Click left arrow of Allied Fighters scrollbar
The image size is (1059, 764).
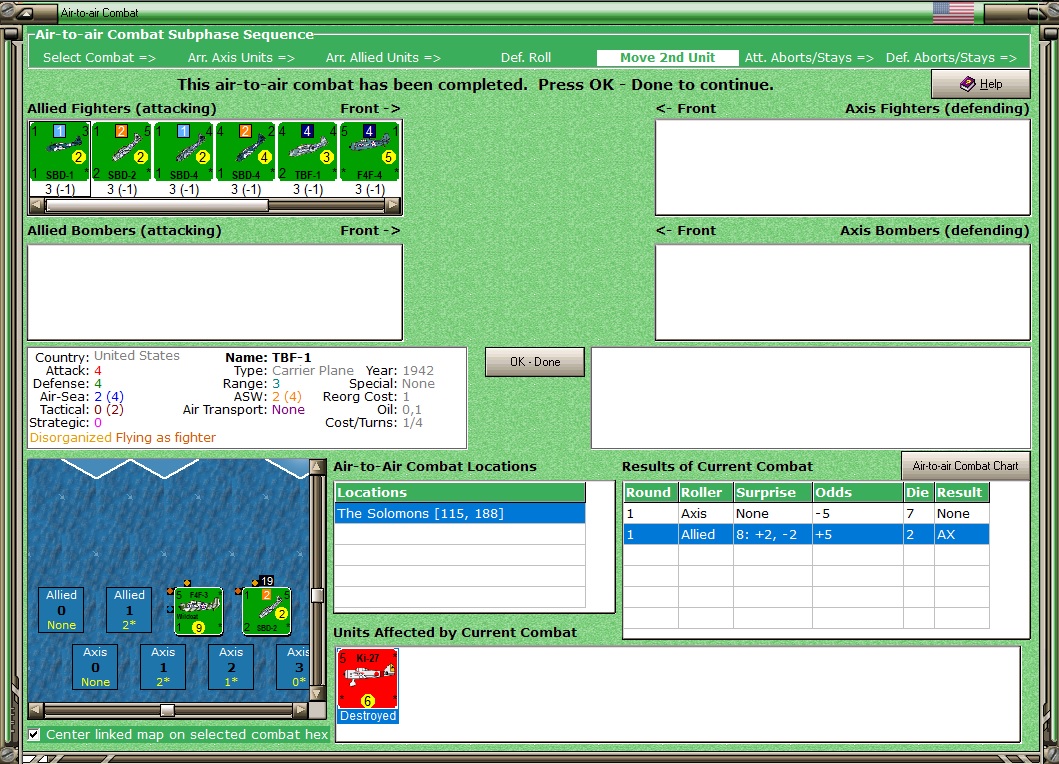pos(36,205)
